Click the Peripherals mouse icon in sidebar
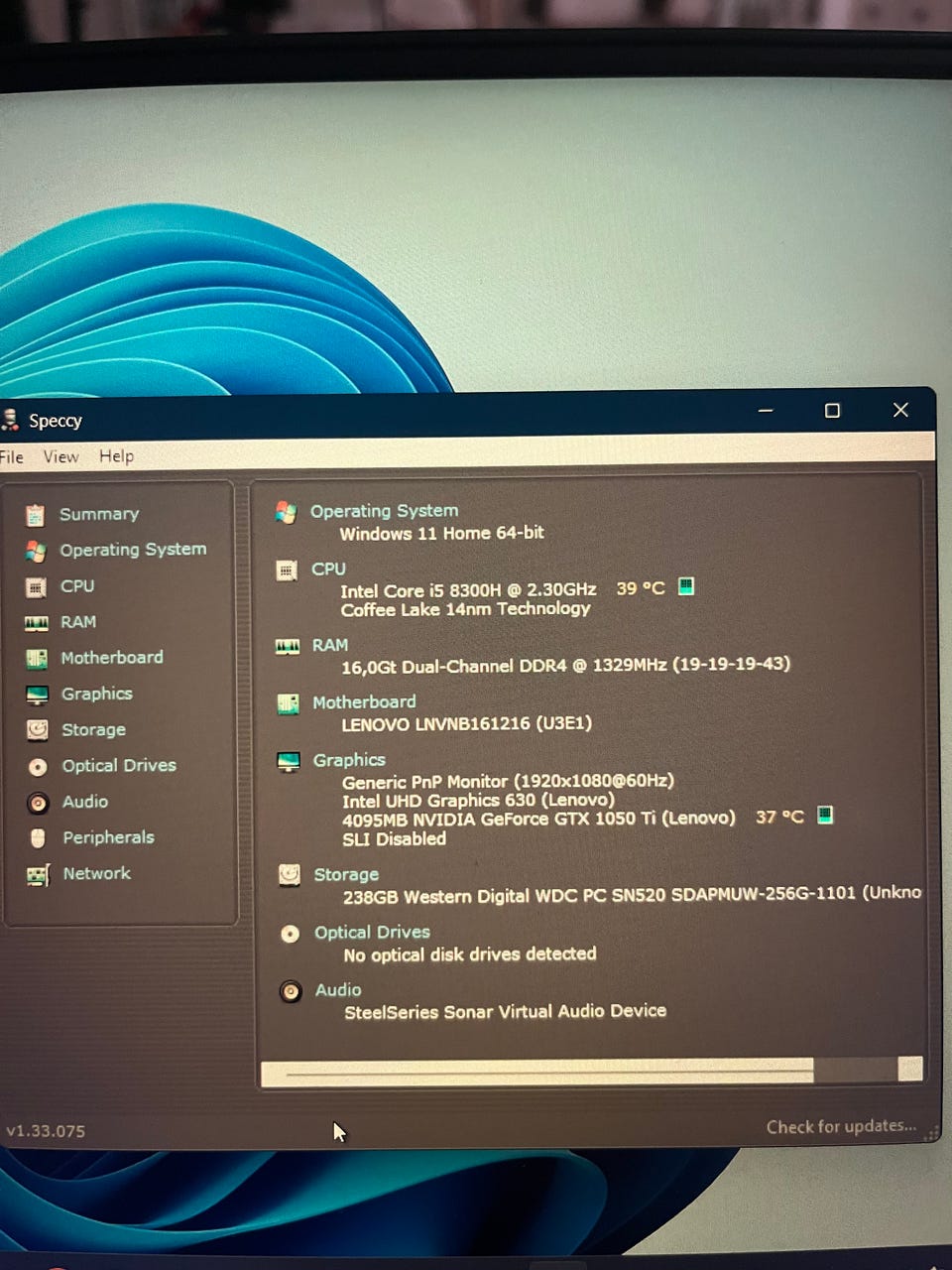 tap(38, 838)
